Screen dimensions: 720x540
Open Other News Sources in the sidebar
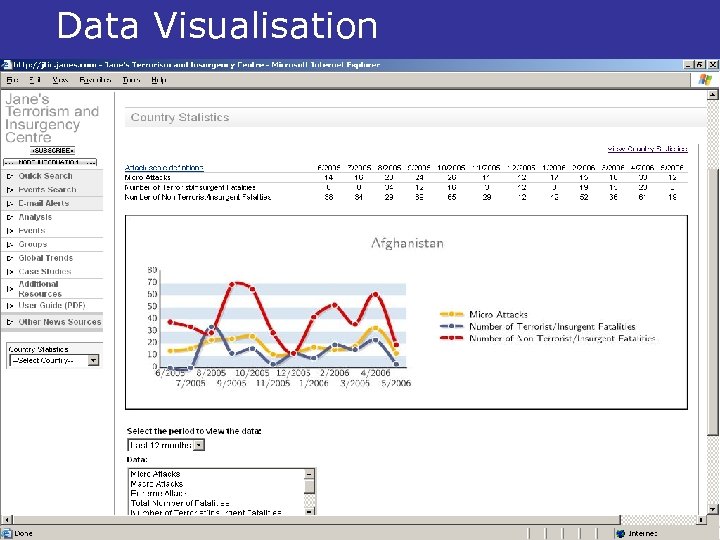(x=60, y=322)
